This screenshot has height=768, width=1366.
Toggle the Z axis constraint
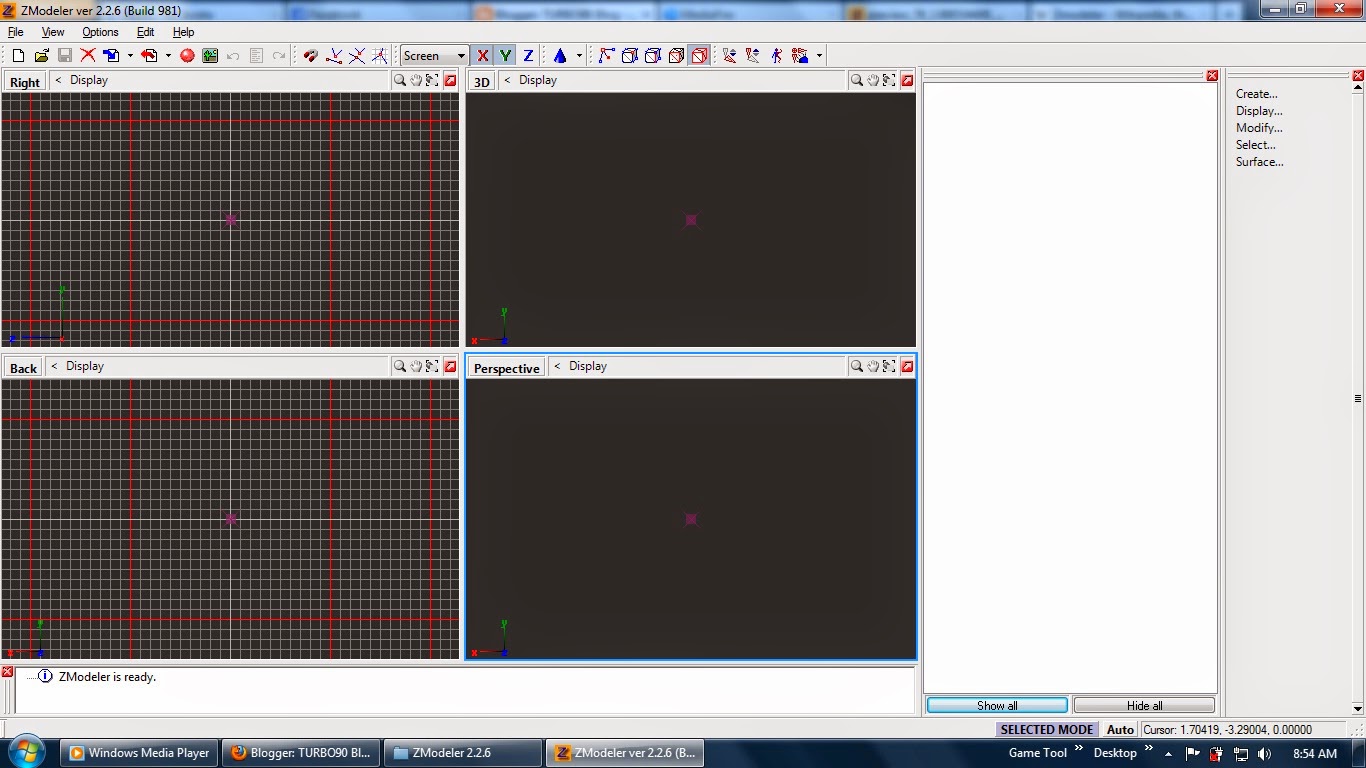528,56
